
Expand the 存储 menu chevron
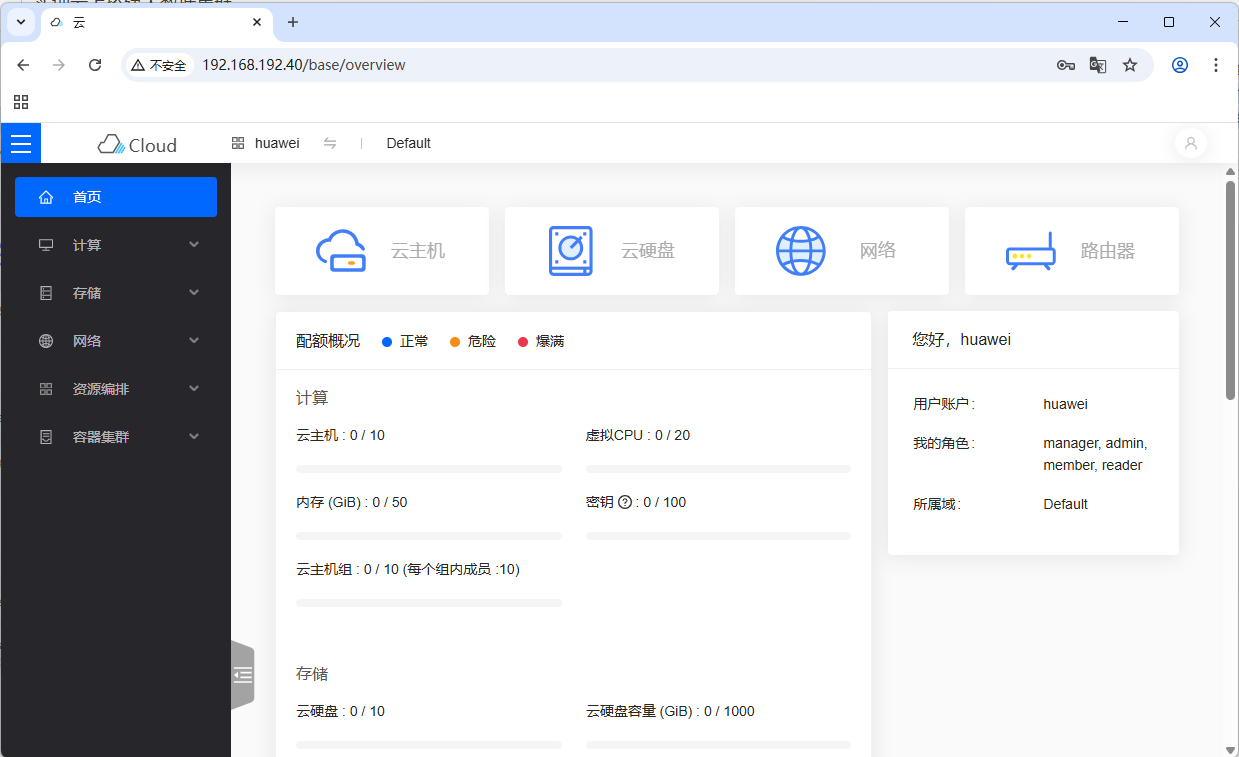[x=194, y=293]
